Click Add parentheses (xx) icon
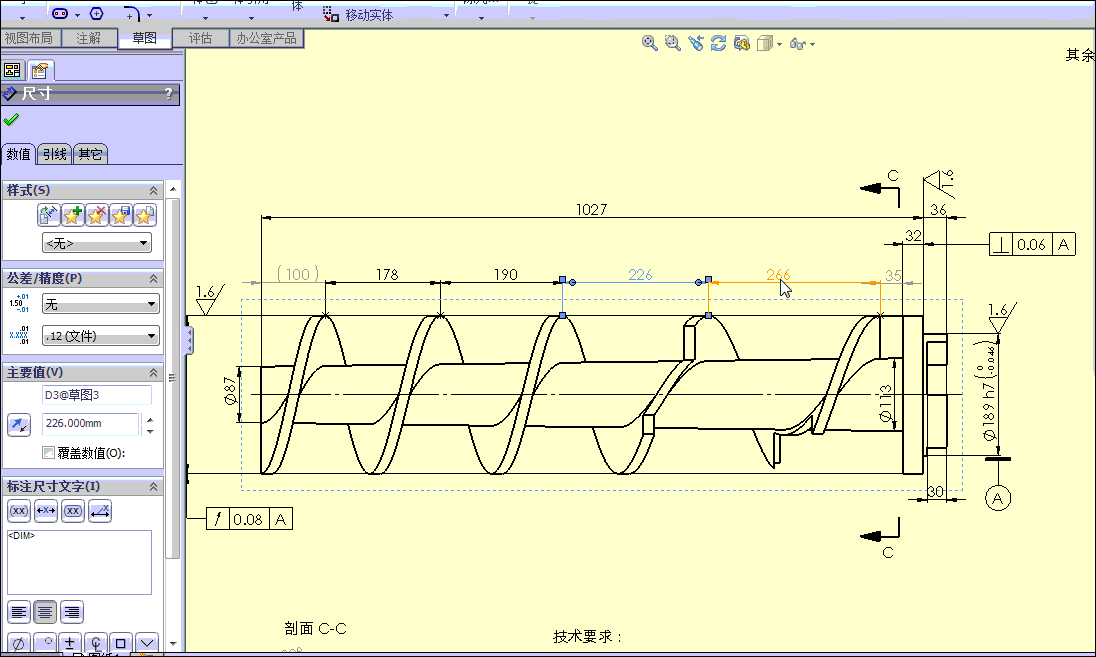The width and height of the screenshot is (1096, 657). click(19, 511)
